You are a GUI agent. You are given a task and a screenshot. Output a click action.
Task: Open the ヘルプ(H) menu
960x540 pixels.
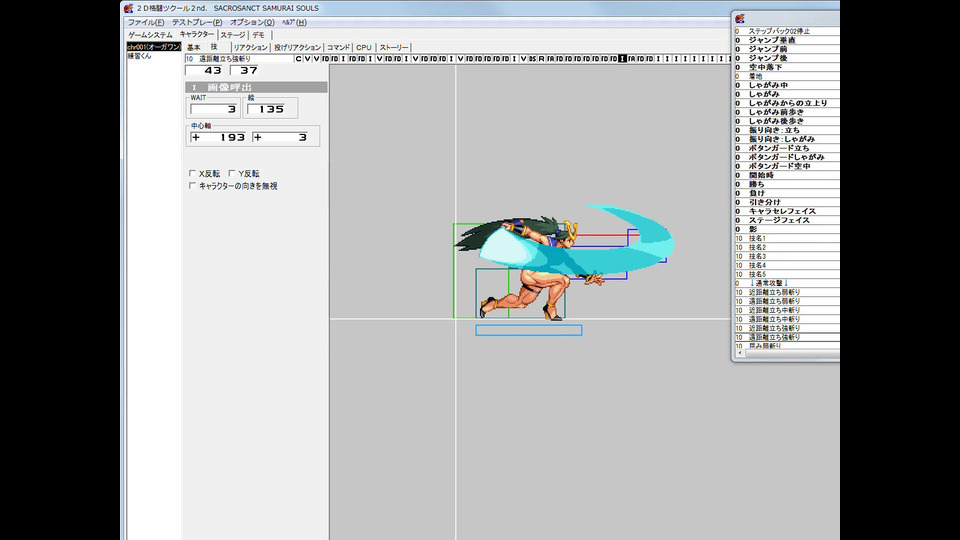(x=294, y=22)
